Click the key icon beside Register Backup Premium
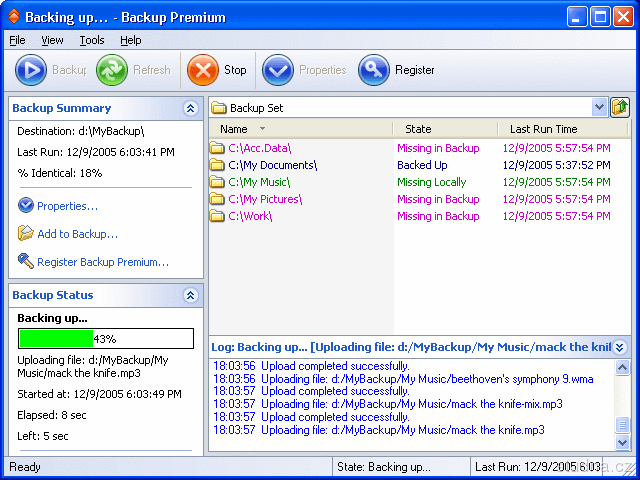Screen dimensions: 640x480 click(26, 261)
